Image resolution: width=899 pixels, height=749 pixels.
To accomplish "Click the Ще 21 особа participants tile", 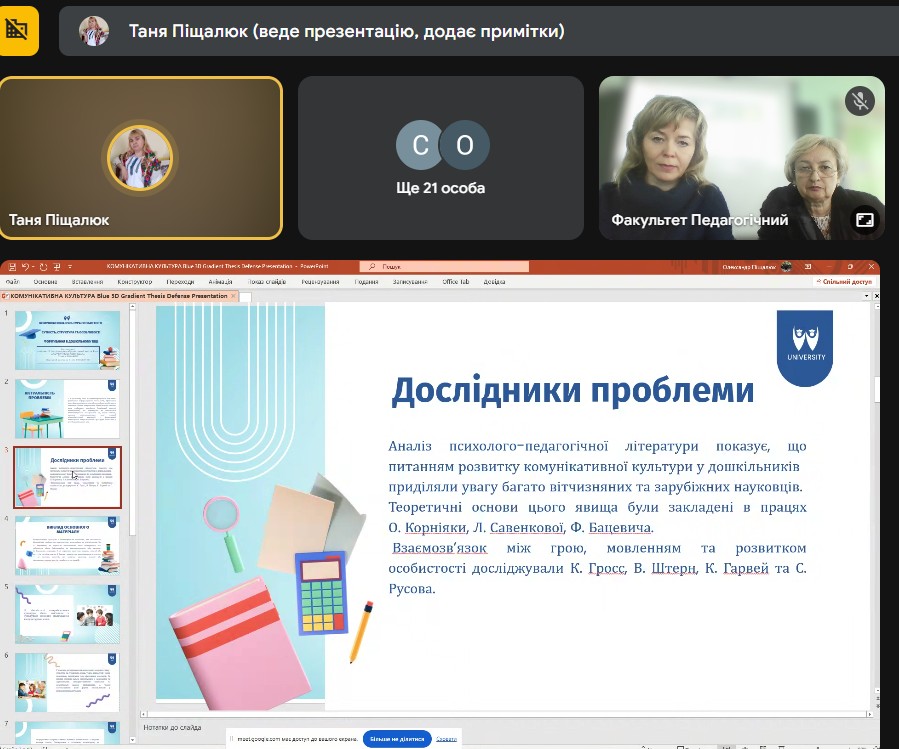I will 441,158.
